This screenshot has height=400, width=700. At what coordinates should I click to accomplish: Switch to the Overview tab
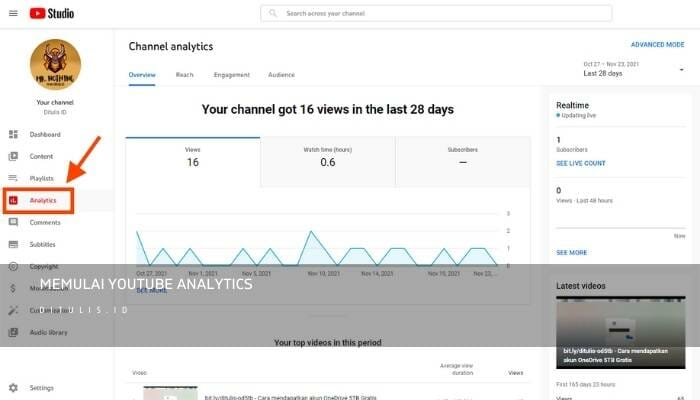pos(142,75)
